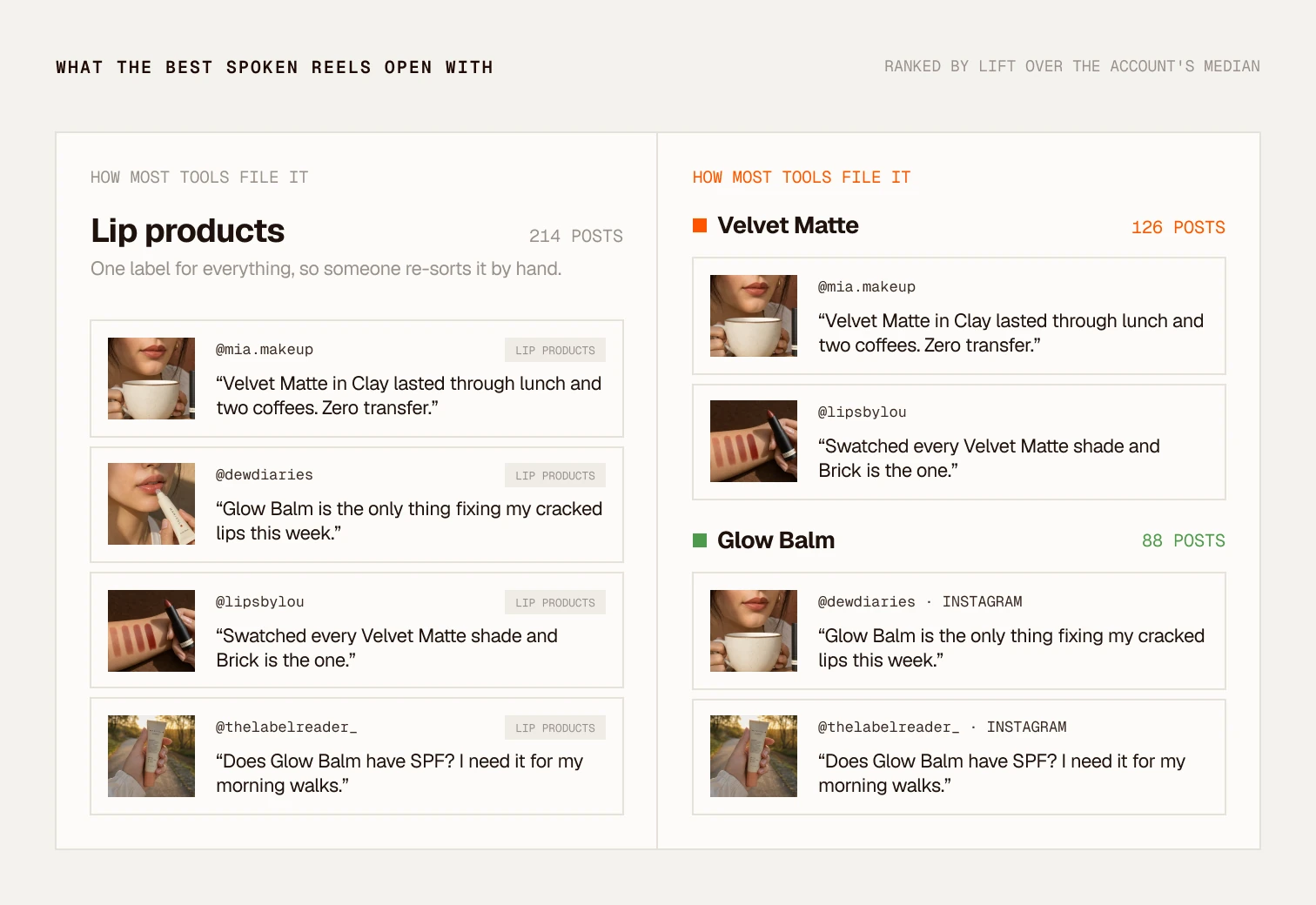
Task: Click the "214 POSTS" count
Action: point(576,236)
